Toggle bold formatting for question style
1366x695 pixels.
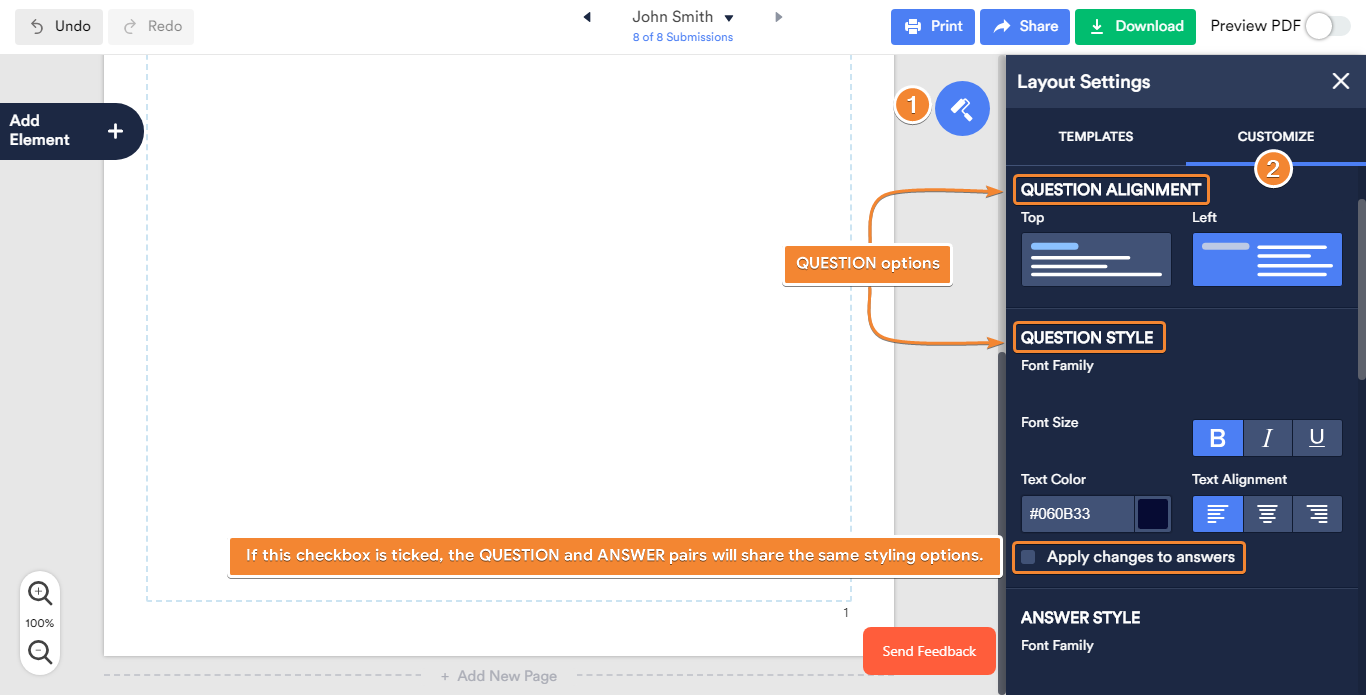click(x=1217, y=438)
